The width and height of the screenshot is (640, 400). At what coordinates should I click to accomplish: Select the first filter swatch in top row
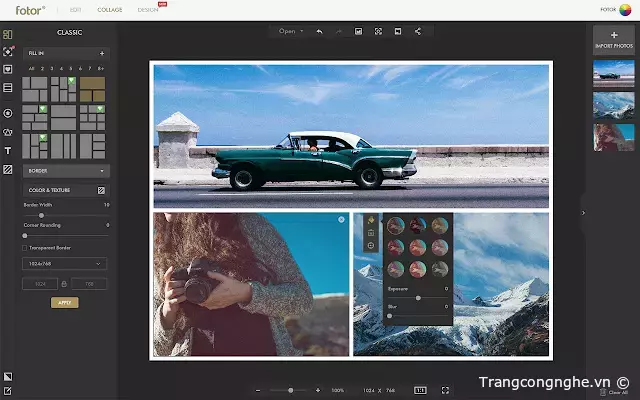[396, 226]
